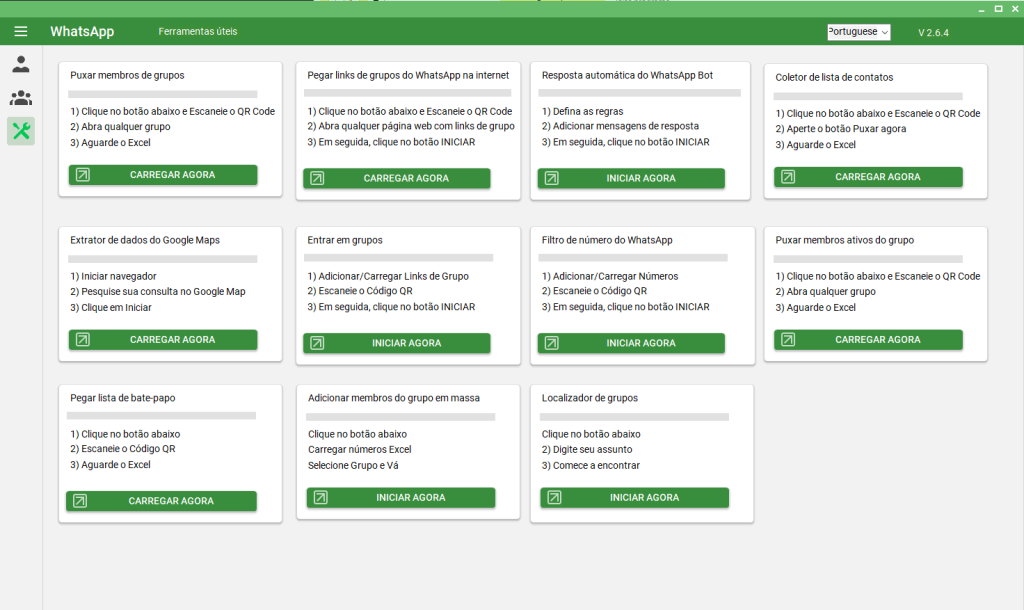The height and width of the screenshot is (610, 1024).
Task: Click the WhatsApp title in header
Action: [x=82, y=31]
